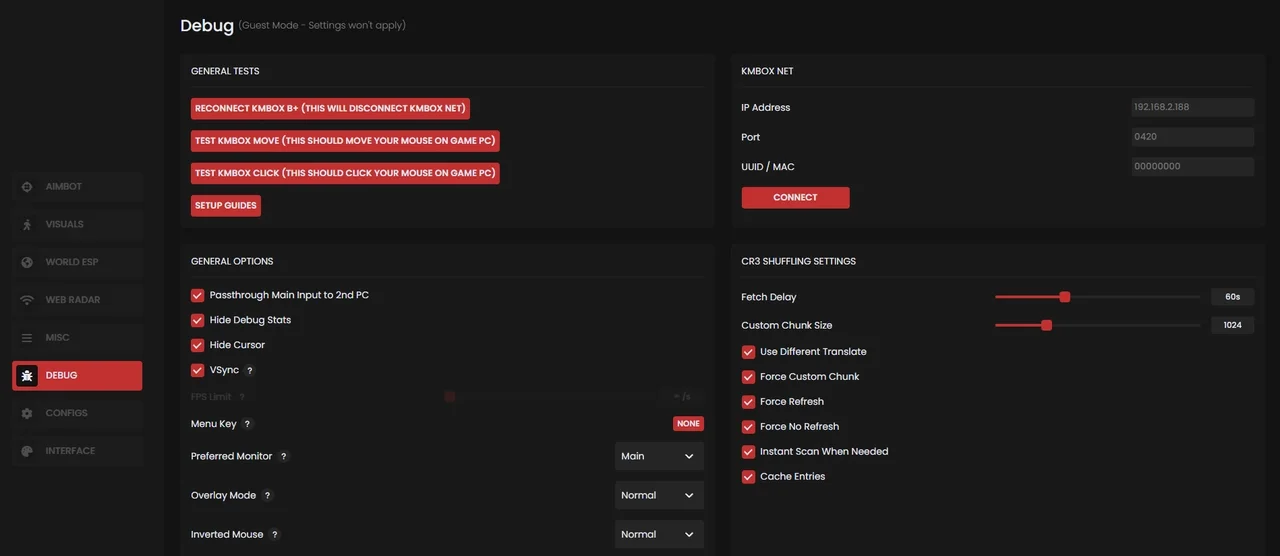Screen dimensions: 1280x556
Task: Click the Fetch Delay slider handle
Action: tap(1065, 297)
